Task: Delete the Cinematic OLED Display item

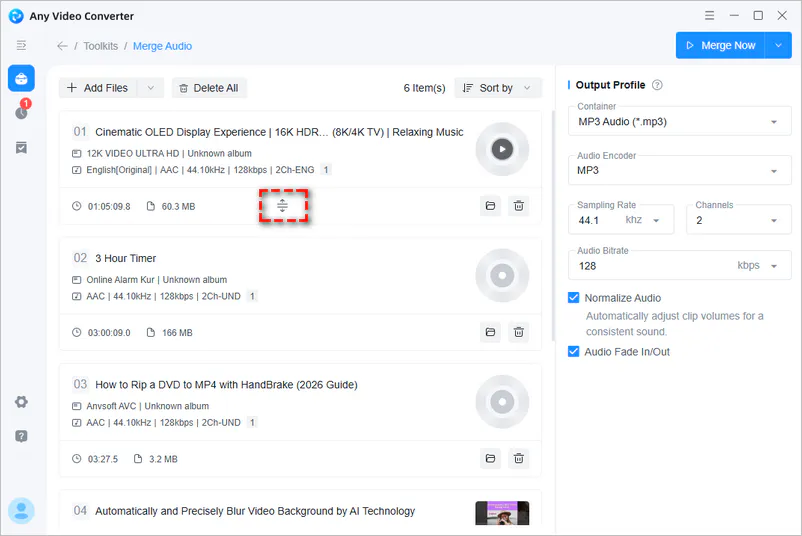Action: pos(519,206)
